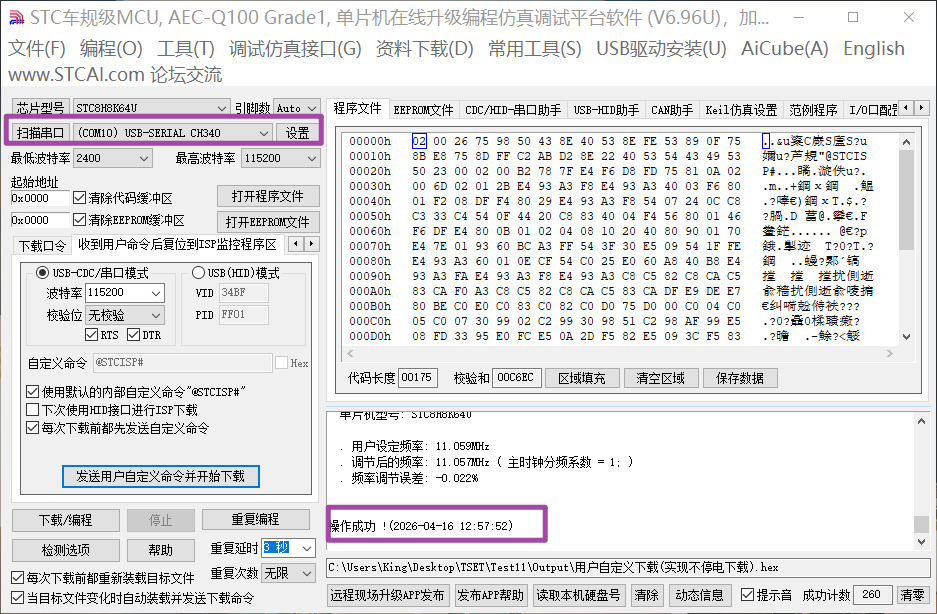This screenshot has width=937, height=614.
Task: Open 资料下载(D) menu
Action: (424, 48)
